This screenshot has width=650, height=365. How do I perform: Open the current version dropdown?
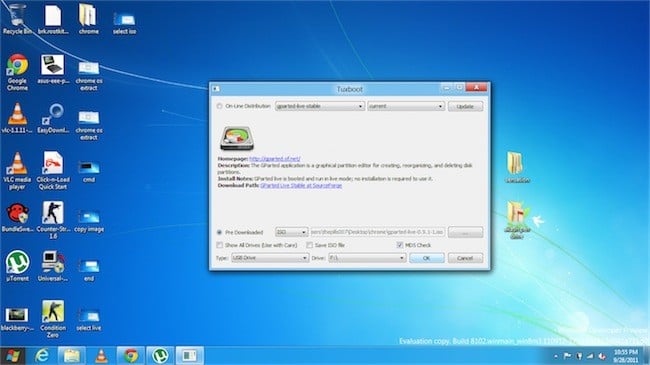pos(406,106)
